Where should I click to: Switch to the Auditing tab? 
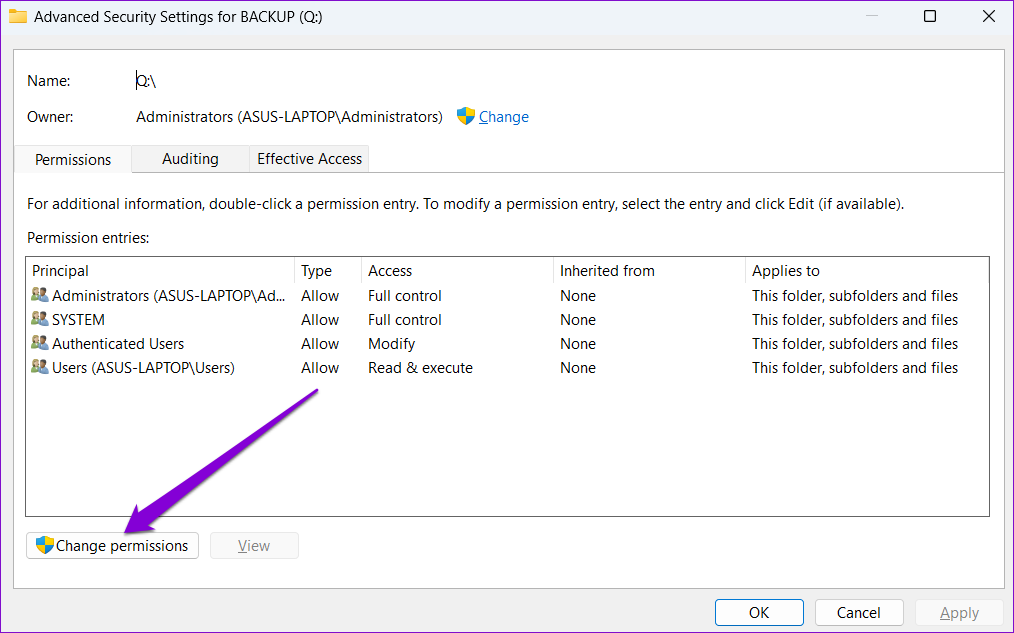190,158
